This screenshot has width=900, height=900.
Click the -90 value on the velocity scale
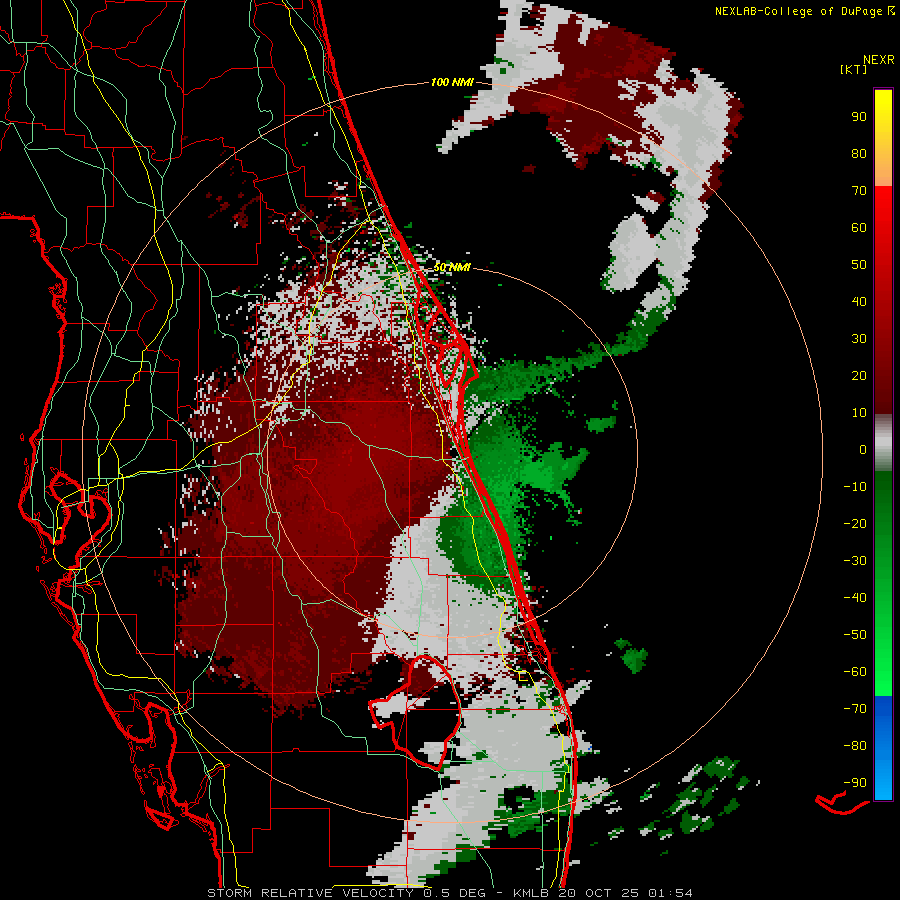855,783
